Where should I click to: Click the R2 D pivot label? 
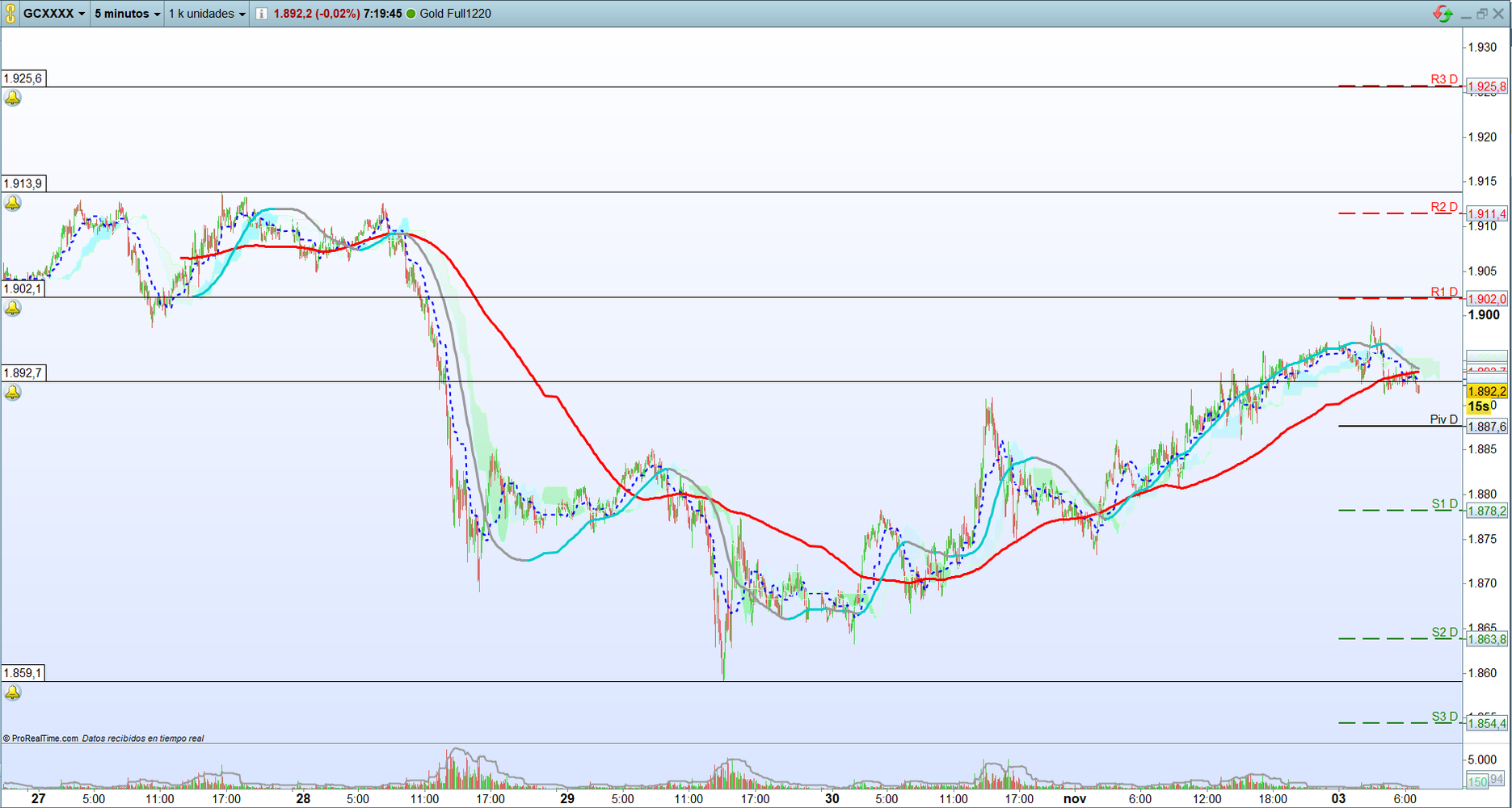tap(1444, 207)
